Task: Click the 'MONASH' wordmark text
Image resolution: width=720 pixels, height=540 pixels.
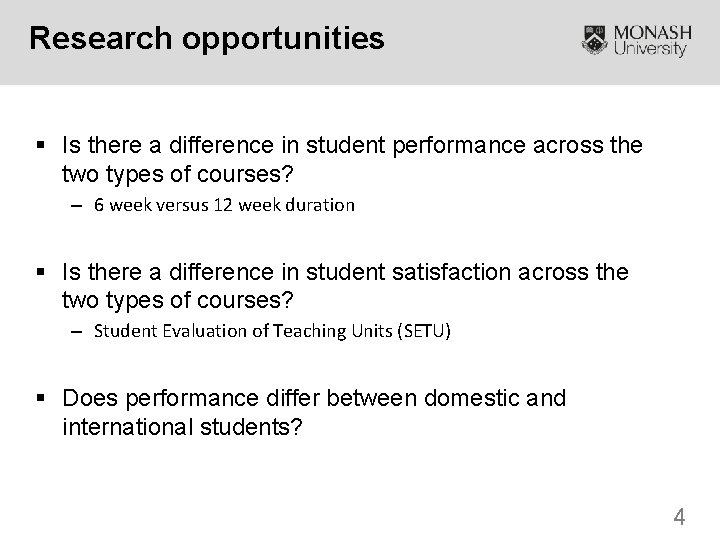Action: point(652,30)
